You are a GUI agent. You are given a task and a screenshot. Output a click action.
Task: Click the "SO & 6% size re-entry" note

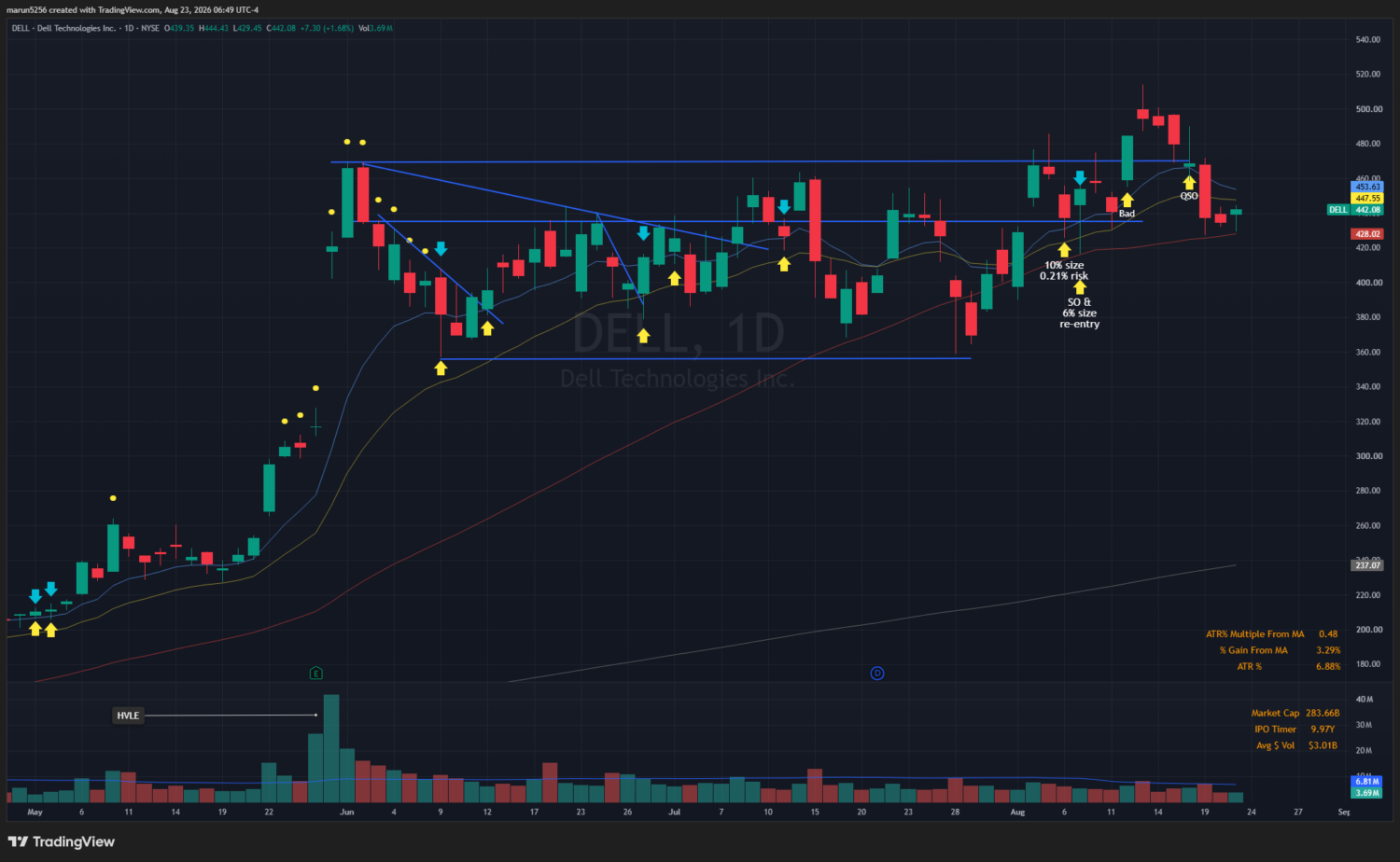(x=1080, y=313)
